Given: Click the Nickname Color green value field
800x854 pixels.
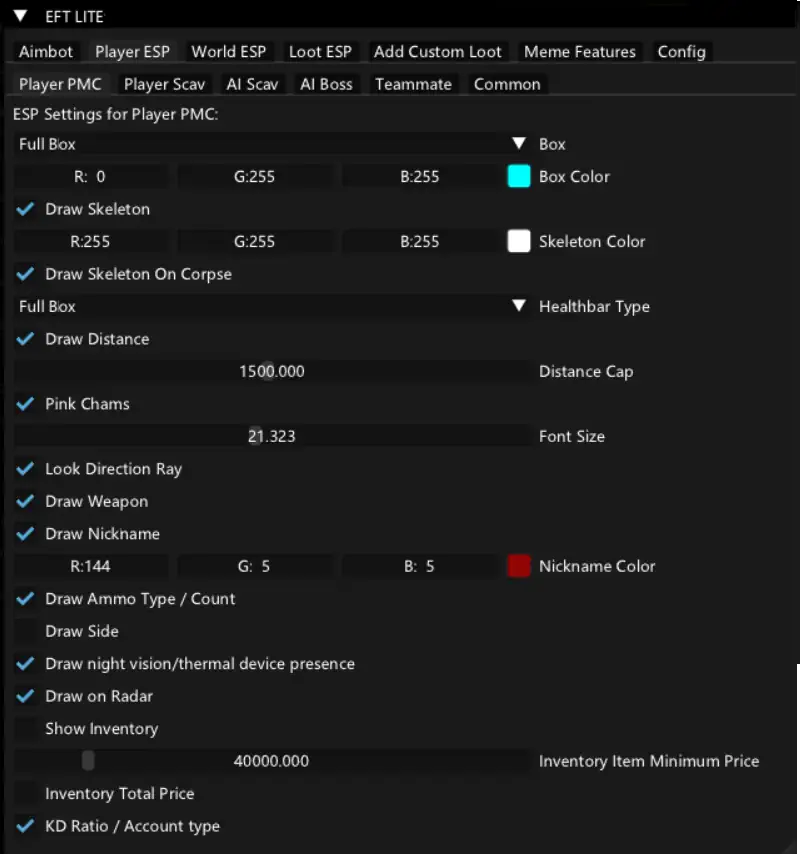Looking at the screenshot, I should tap(254, 566).
